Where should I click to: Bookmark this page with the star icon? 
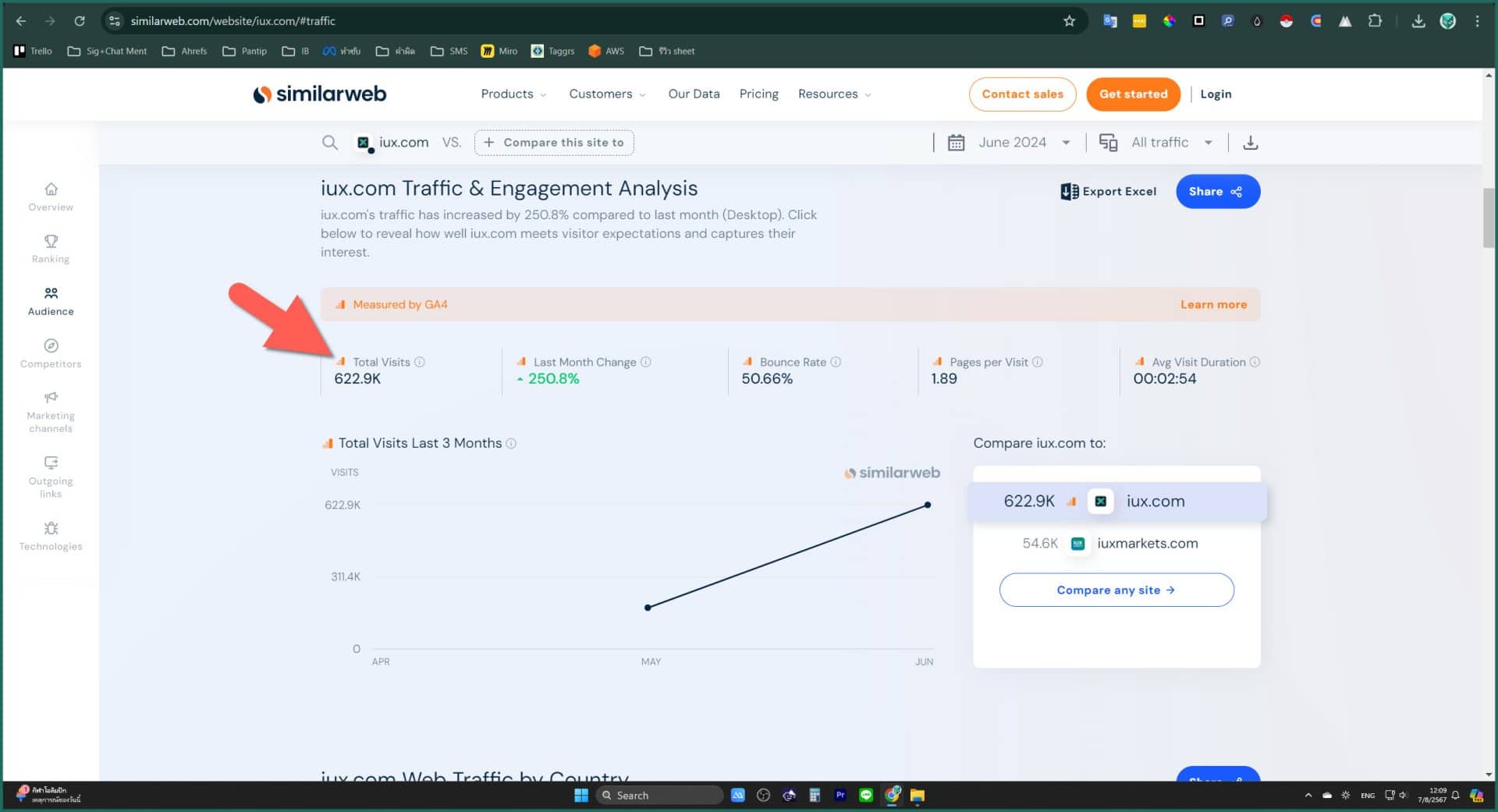[1069, 21]
